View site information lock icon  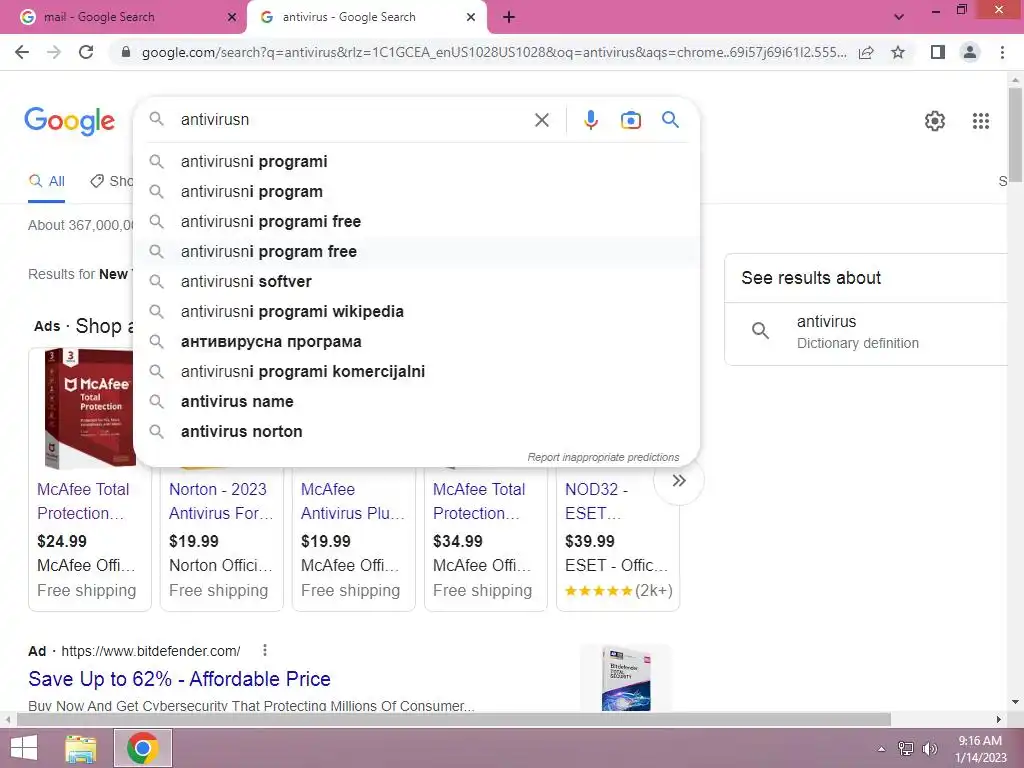coord(125,52)
